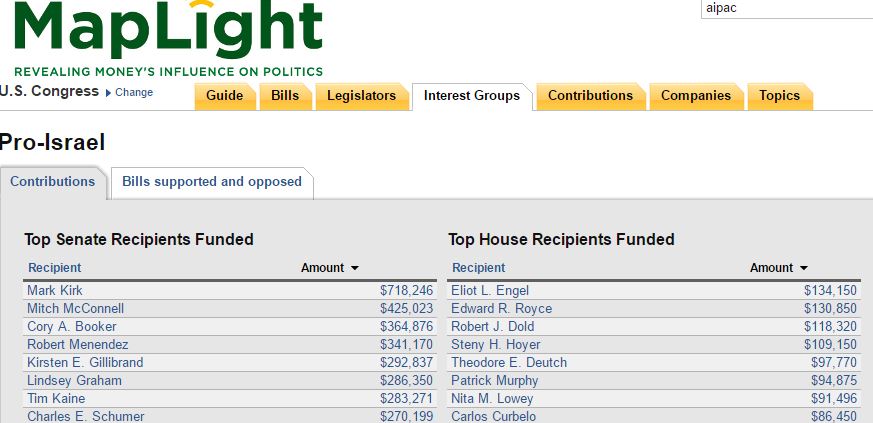Image resolution: width=873 pixels, height=423 pixels.
Task: View Steny H. Hoyer's profile
Action: (495, 344)
